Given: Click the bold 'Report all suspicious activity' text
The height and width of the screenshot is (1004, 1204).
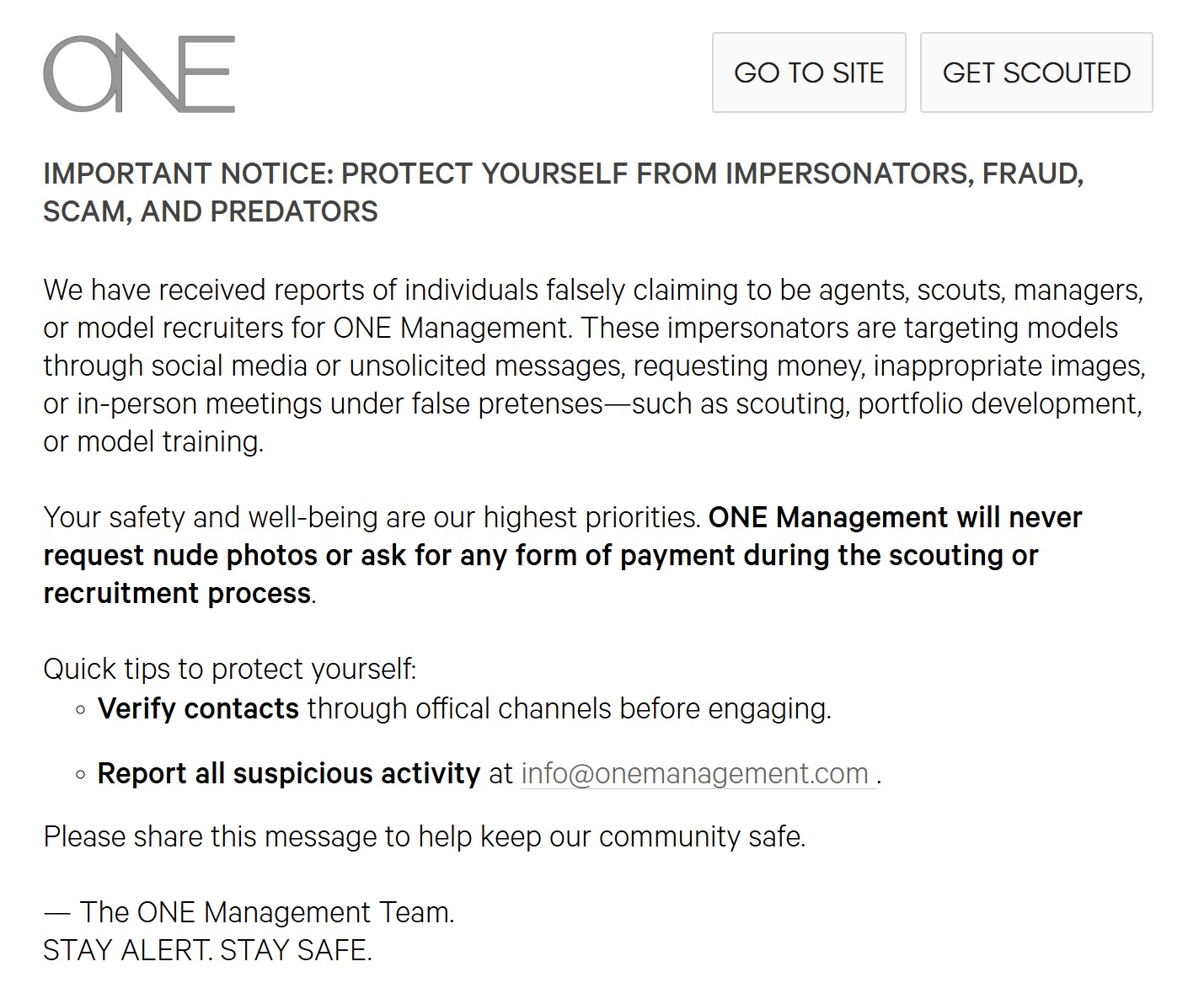Looking at the screenshot, I should point(289,773).
